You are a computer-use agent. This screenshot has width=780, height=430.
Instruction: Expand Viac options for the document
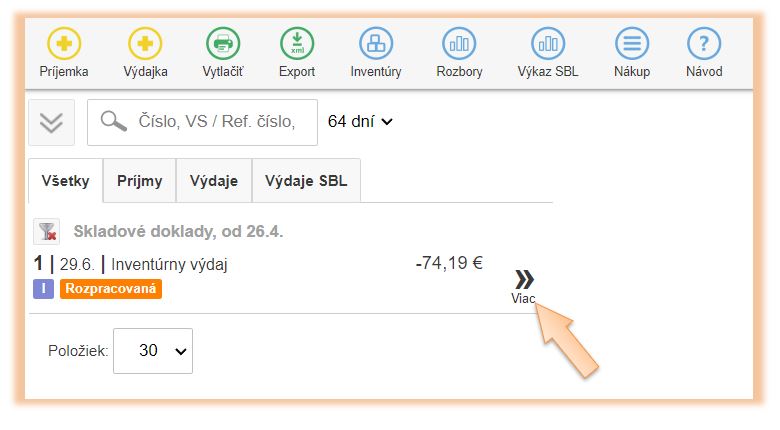[523, 284]
